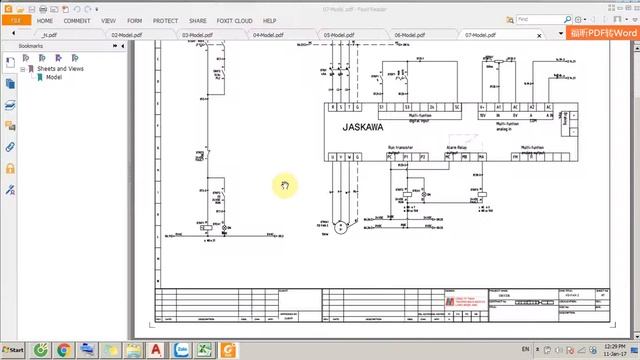Switch to the HOME ribbon tab

click(x=44, y=20)
